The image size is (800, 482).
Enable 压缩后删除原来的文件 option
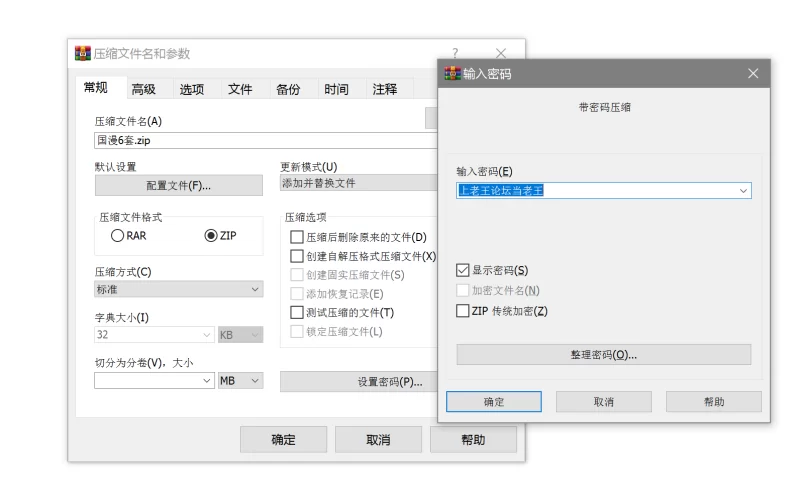click(x=296, y=237)
